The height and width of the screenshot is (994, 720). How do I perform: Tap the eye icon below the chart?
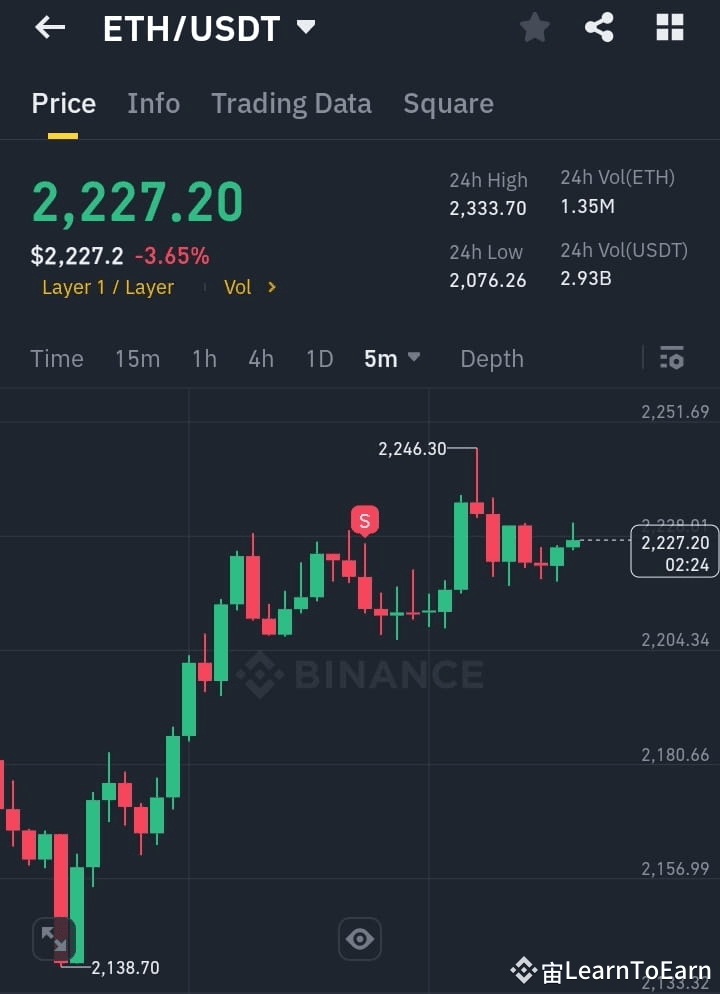(359, 938)
